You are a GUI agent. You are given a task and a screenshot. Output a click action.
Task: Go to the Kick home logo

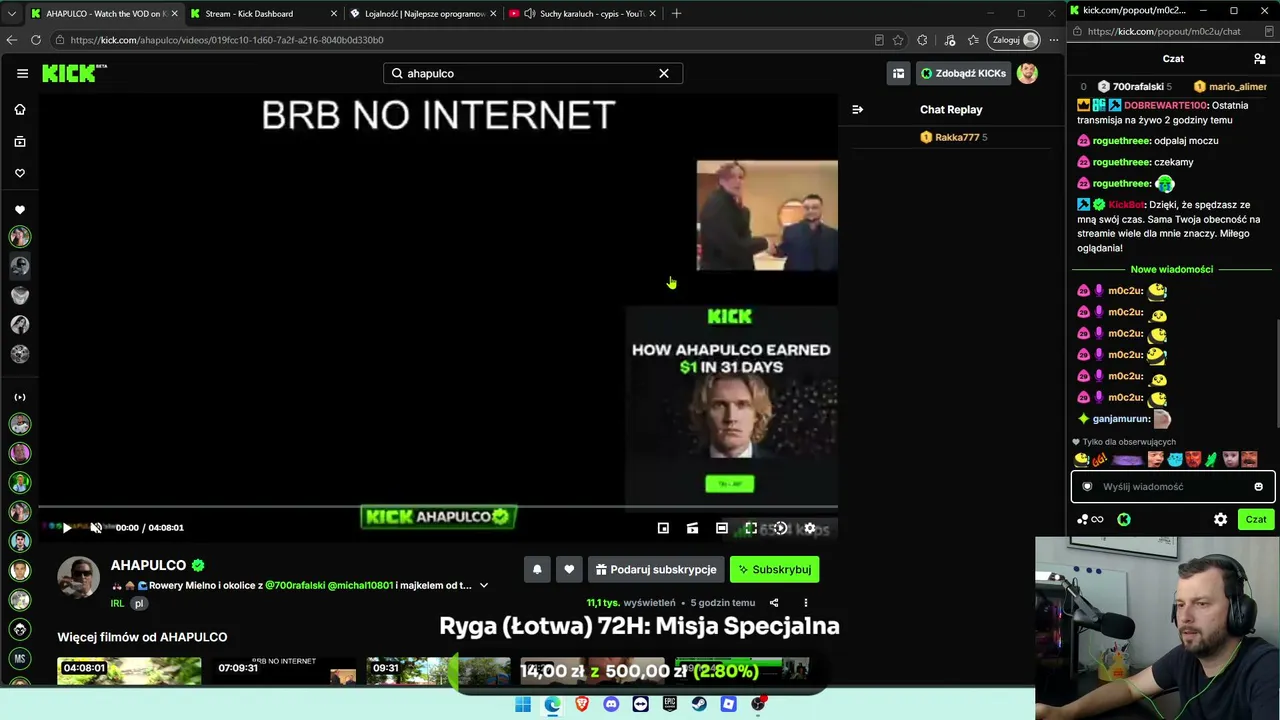coord(74,73)
